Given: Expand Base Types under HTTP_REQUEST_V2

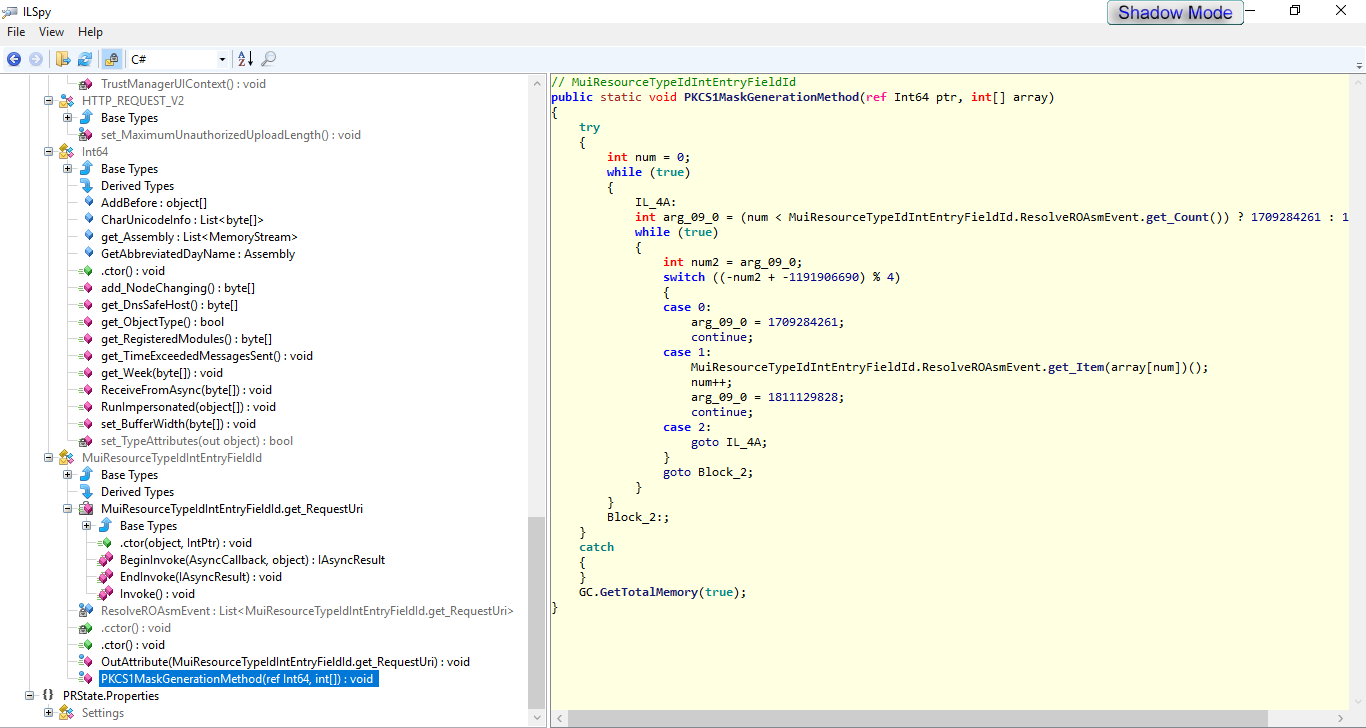Looking at the screenshot, I should point(67,118).
